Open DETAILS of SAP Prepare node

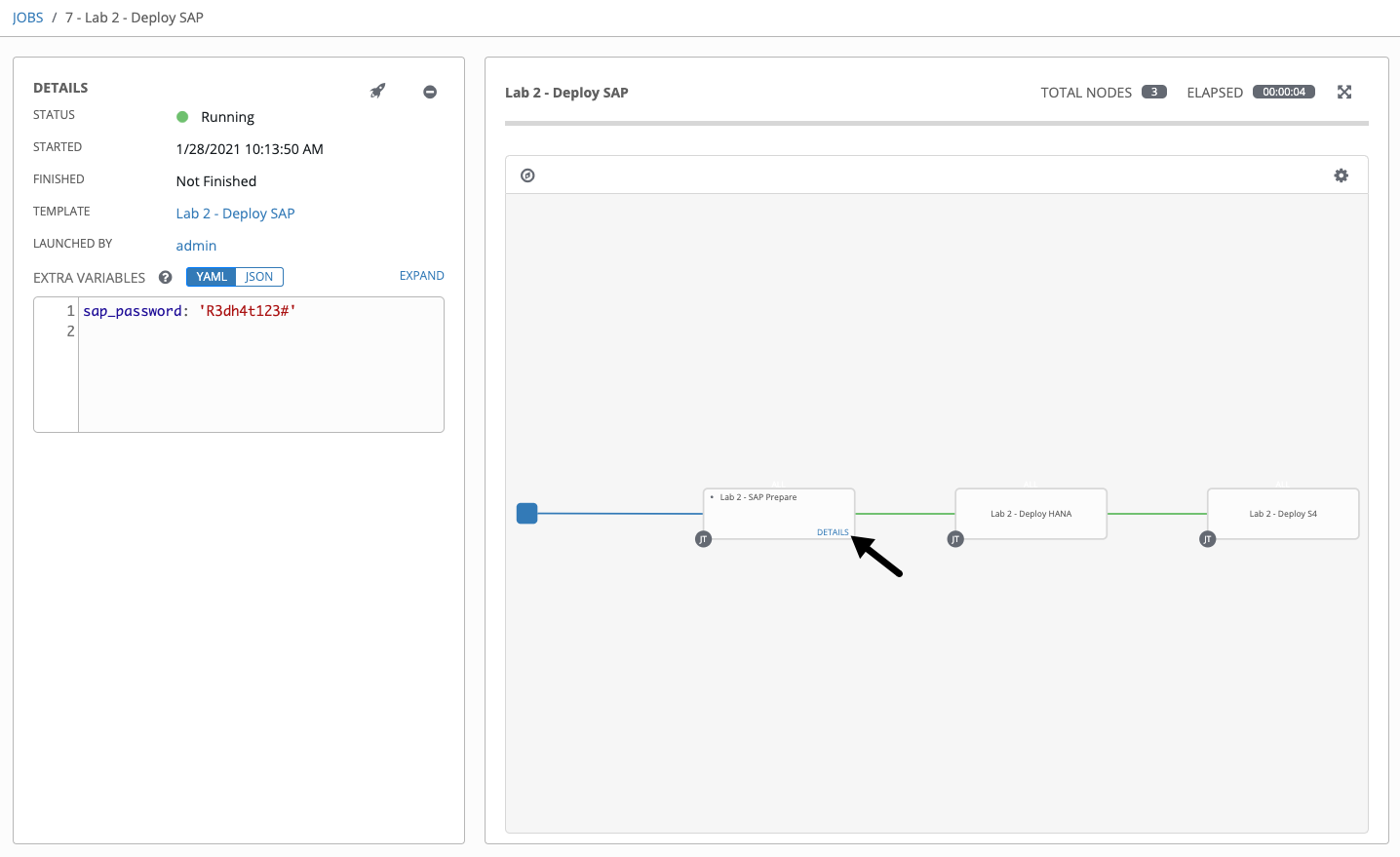pos(833,532)
